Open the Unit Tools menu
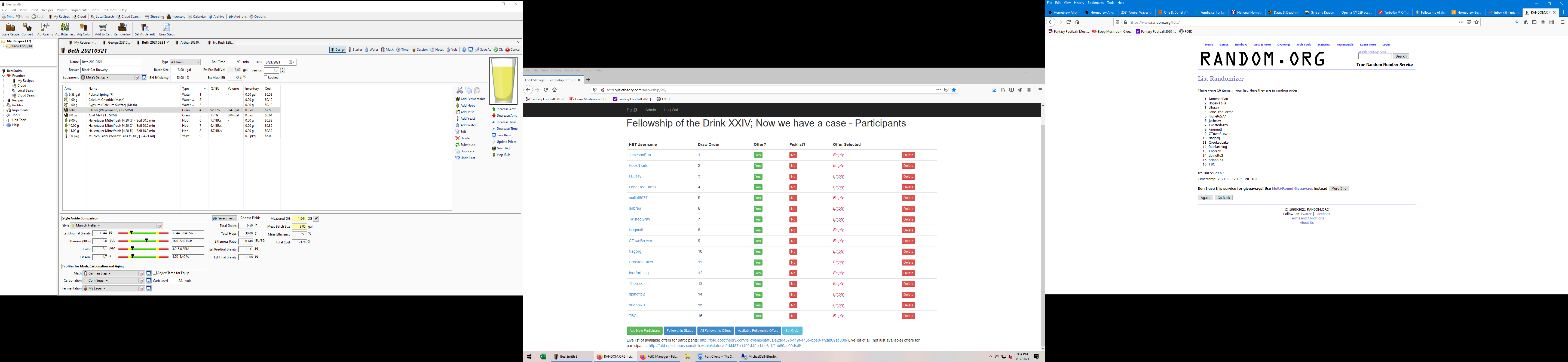This screenshot has height=362, width=1568. [x=109, y=10]
